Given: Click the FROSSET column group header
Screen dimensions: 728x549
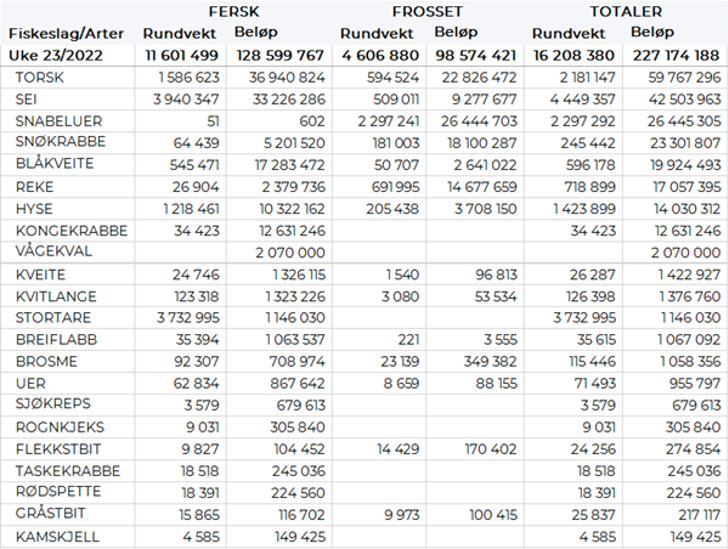Looking at the screenshot, I should click(427, 11).
